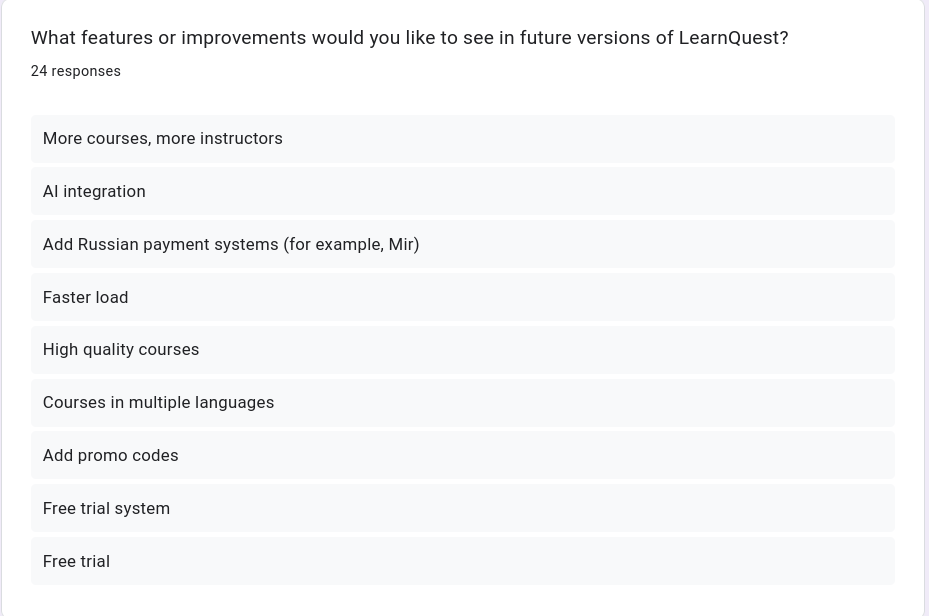Click the words "more instructors" in first response

[x=219, y=139]
